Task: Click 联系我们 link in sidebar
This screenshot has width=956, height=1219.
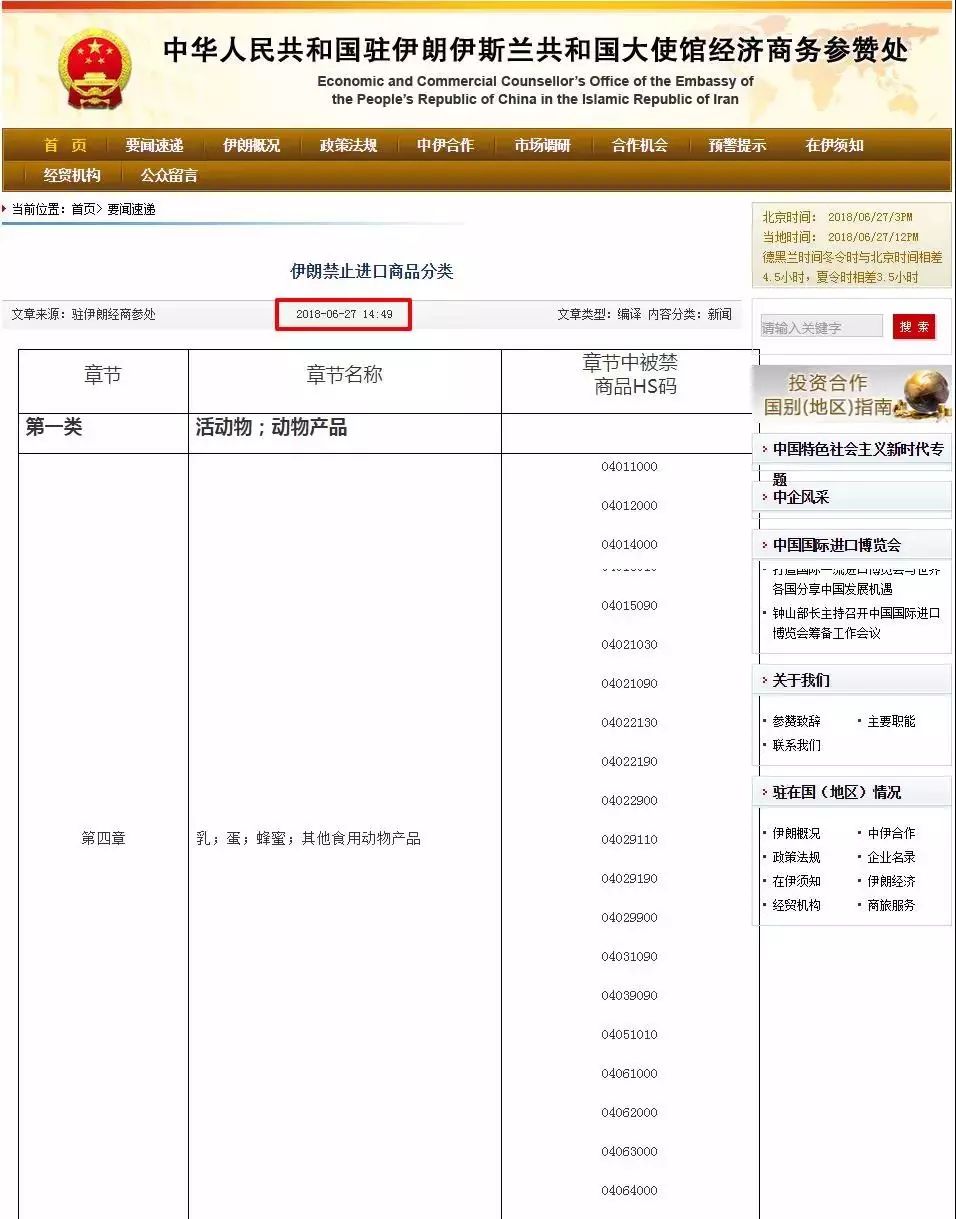Action: pos(796,745)
